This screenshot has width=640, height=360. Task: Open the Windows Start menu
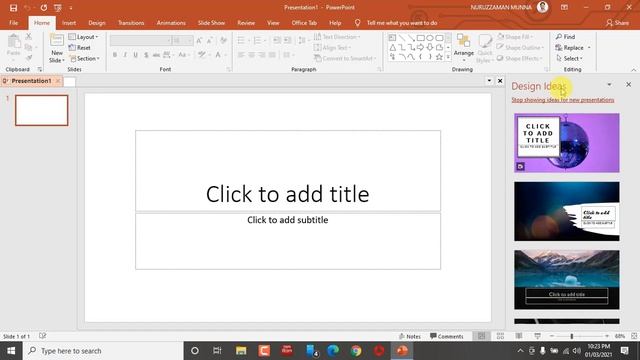point(11,351)
